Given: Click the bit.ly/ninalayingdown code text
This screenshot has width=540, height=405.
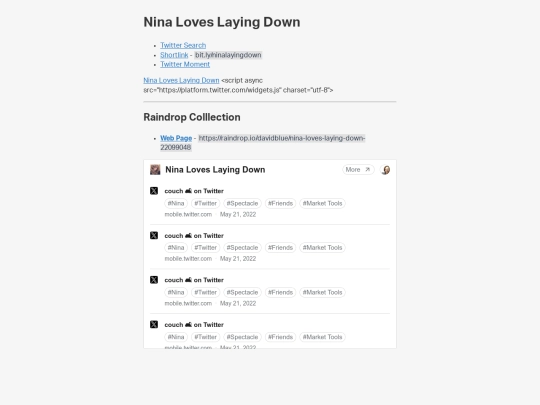Looking at the screenshot, I should tap(228, 55).
